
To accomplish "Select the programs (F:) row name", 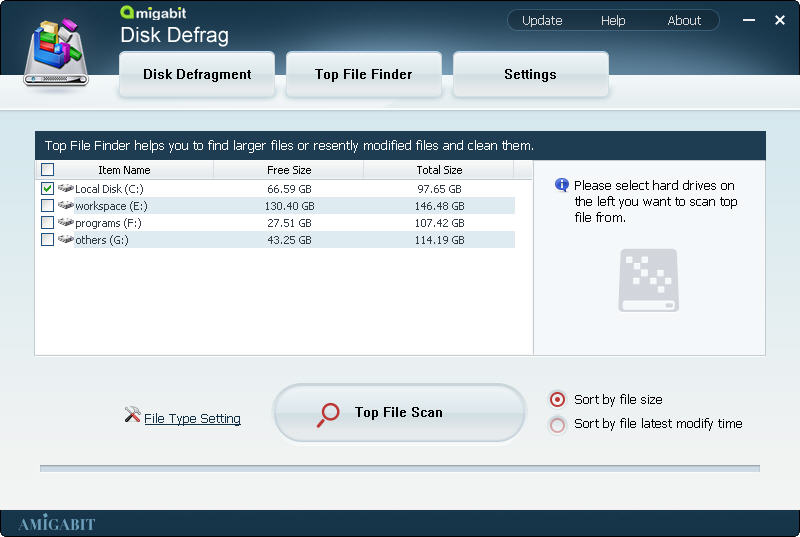I will point(108,223).
